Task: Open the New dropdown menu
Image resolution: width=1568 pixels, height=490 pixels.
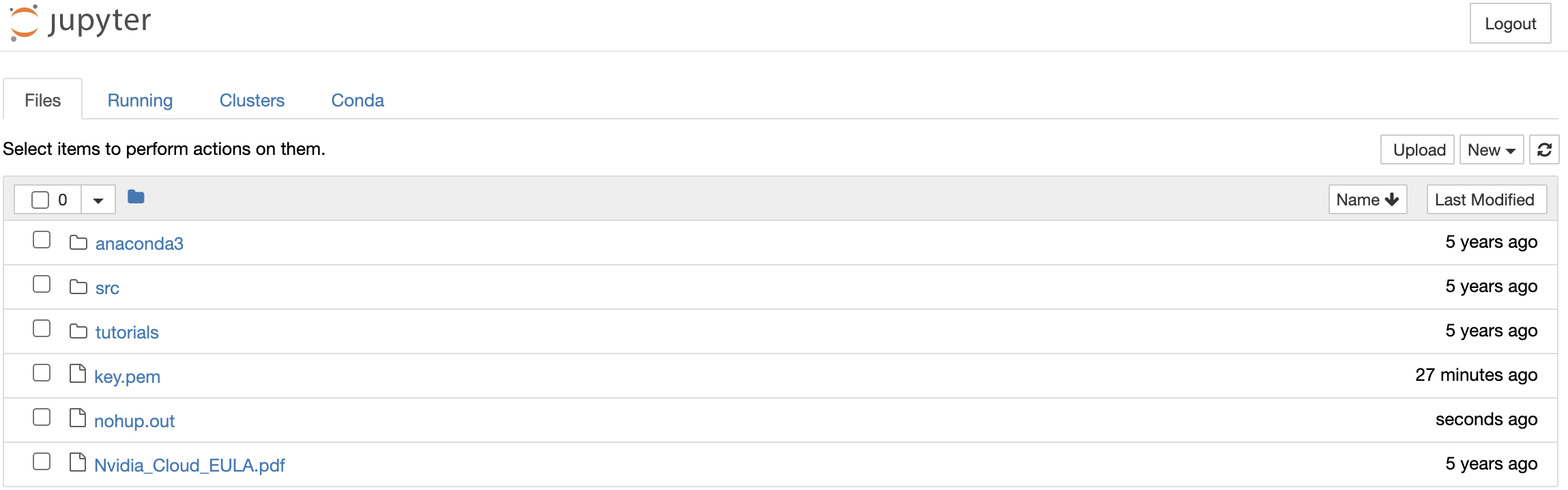Action: click(1491, 149)
